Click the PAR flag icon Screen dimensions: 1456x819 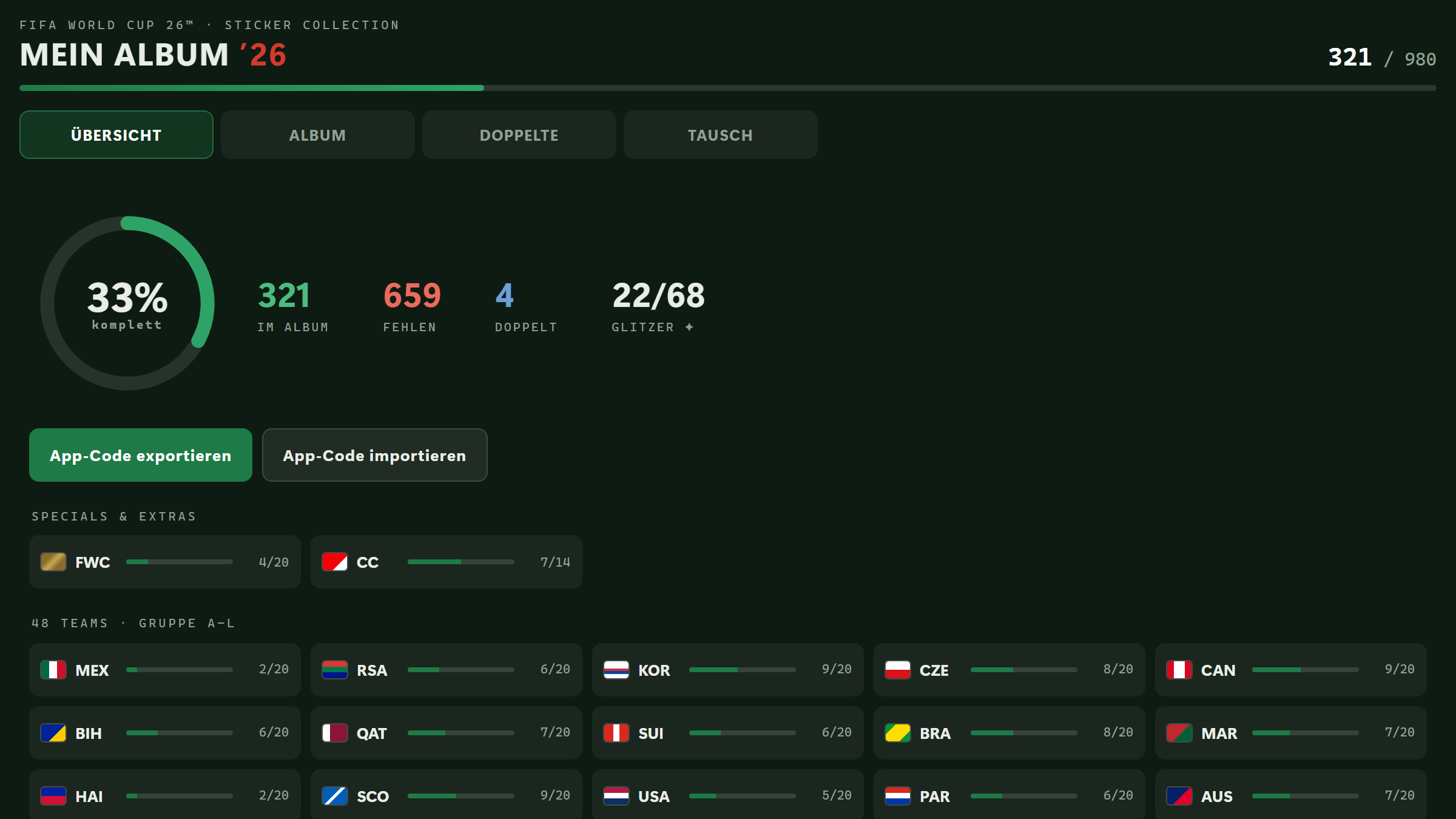point(898,796)
